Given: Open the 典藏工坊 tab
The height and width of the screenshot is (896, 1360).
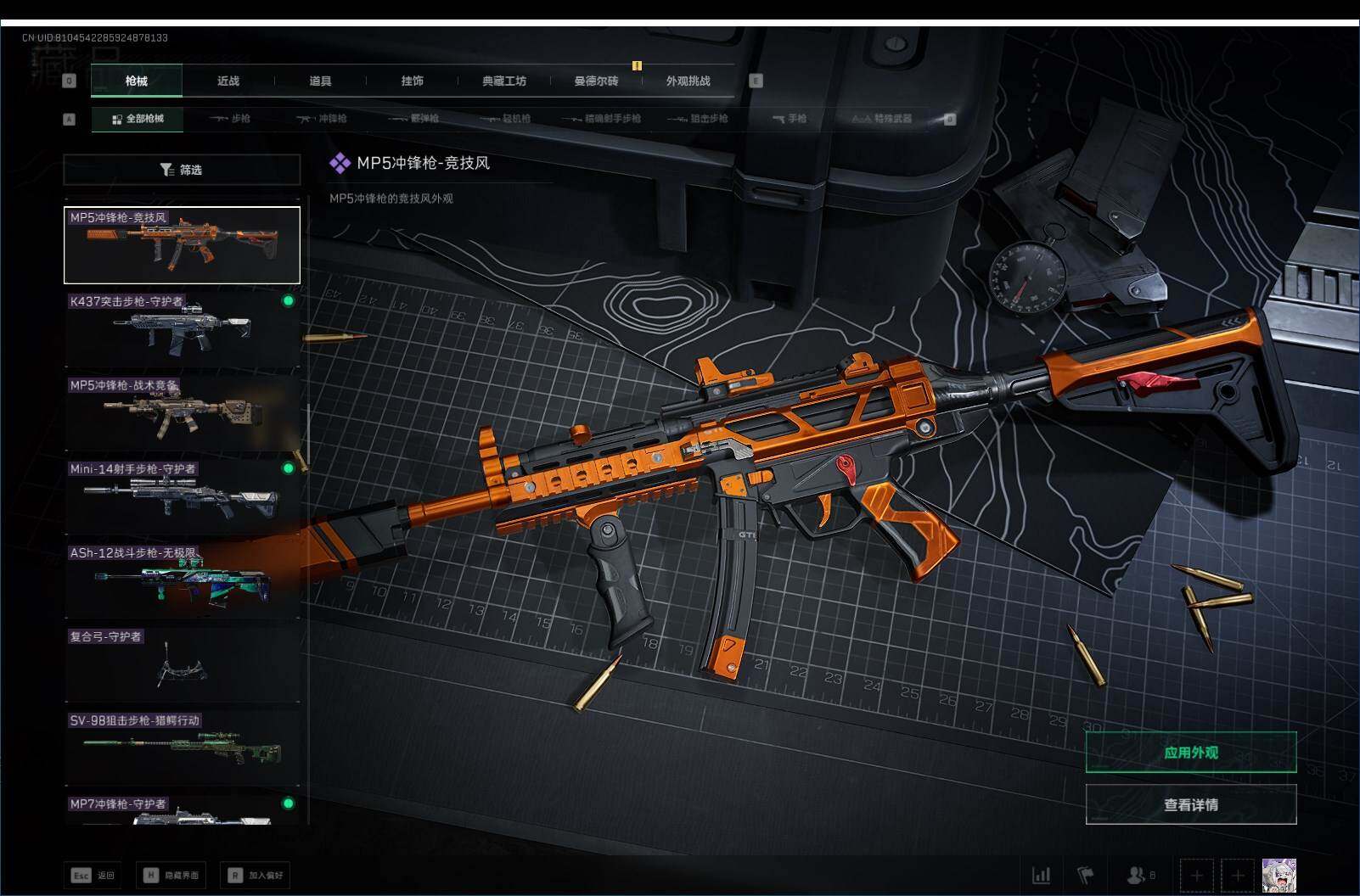Looking at the screenshot, I should point(504,81).
